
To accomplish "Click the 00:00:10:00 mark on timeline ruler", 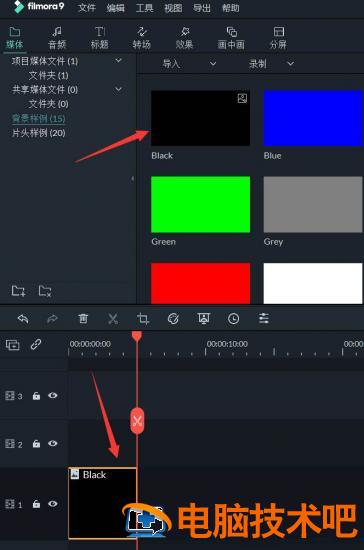I will [227, 344].
